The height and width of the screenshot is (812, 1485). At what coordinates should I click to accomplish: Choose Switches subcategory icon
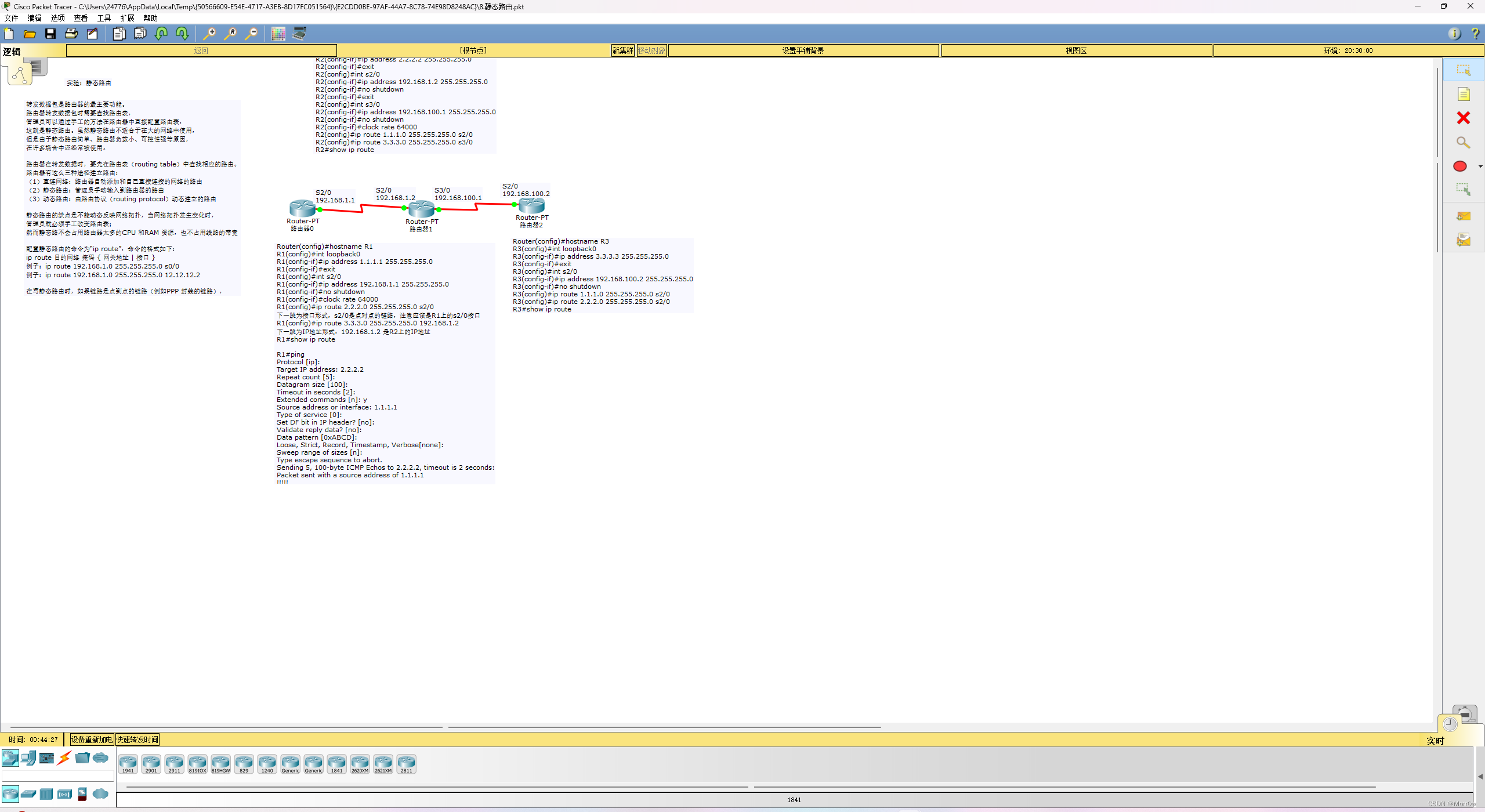(x=28, y=793)
